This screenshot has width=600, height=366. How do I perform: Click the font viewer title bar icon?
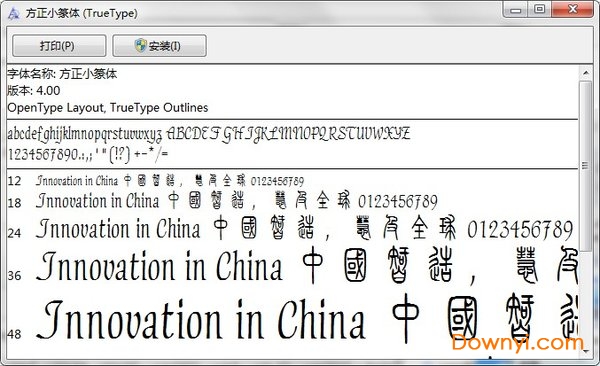click(14, 14)
